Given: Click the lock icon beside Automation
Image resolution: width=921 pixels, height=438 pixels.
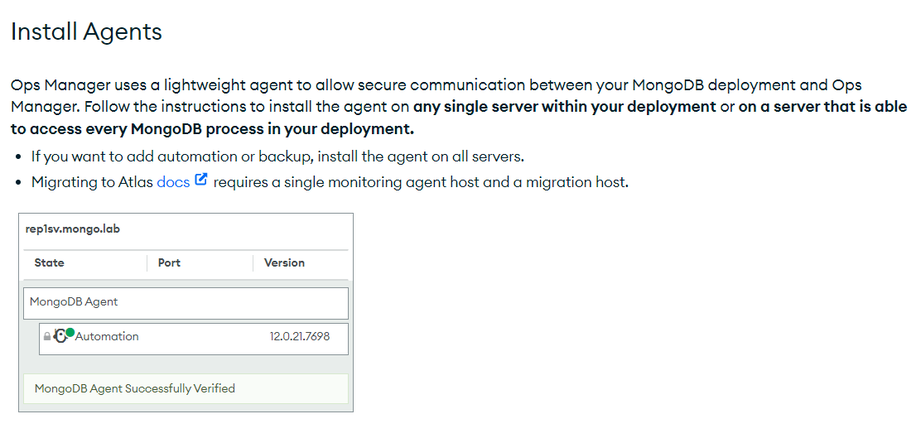Looking at the screenshot, I should point(47,337).
